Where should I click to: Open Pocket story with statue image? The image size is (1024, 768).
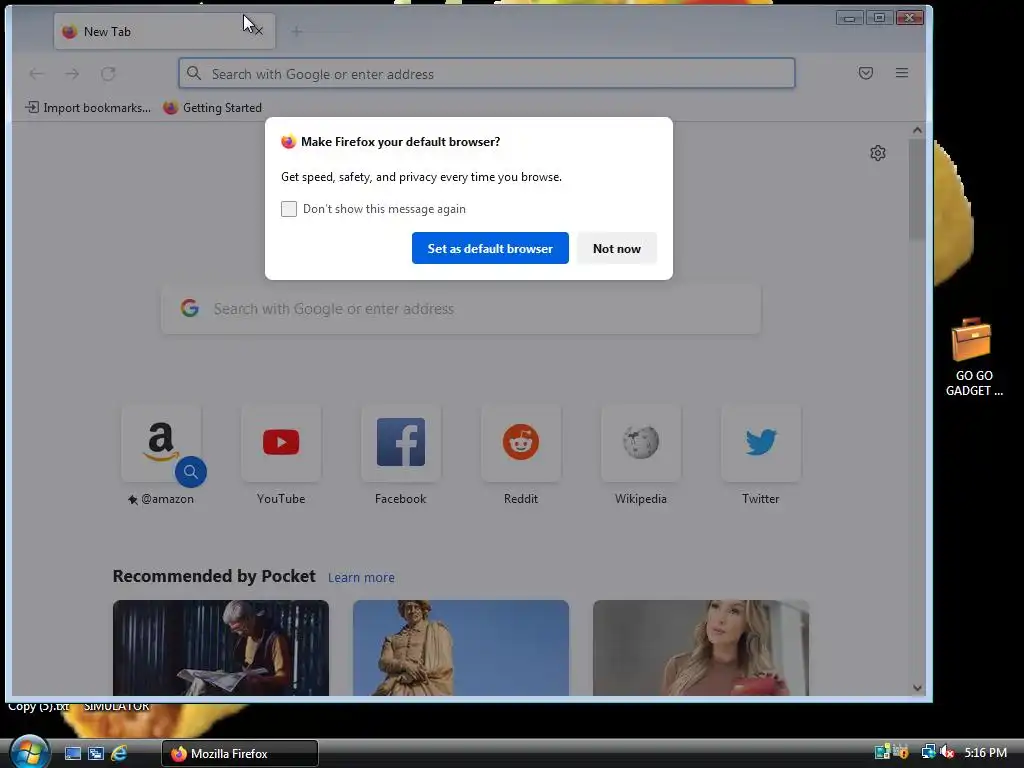click(461, 648)
